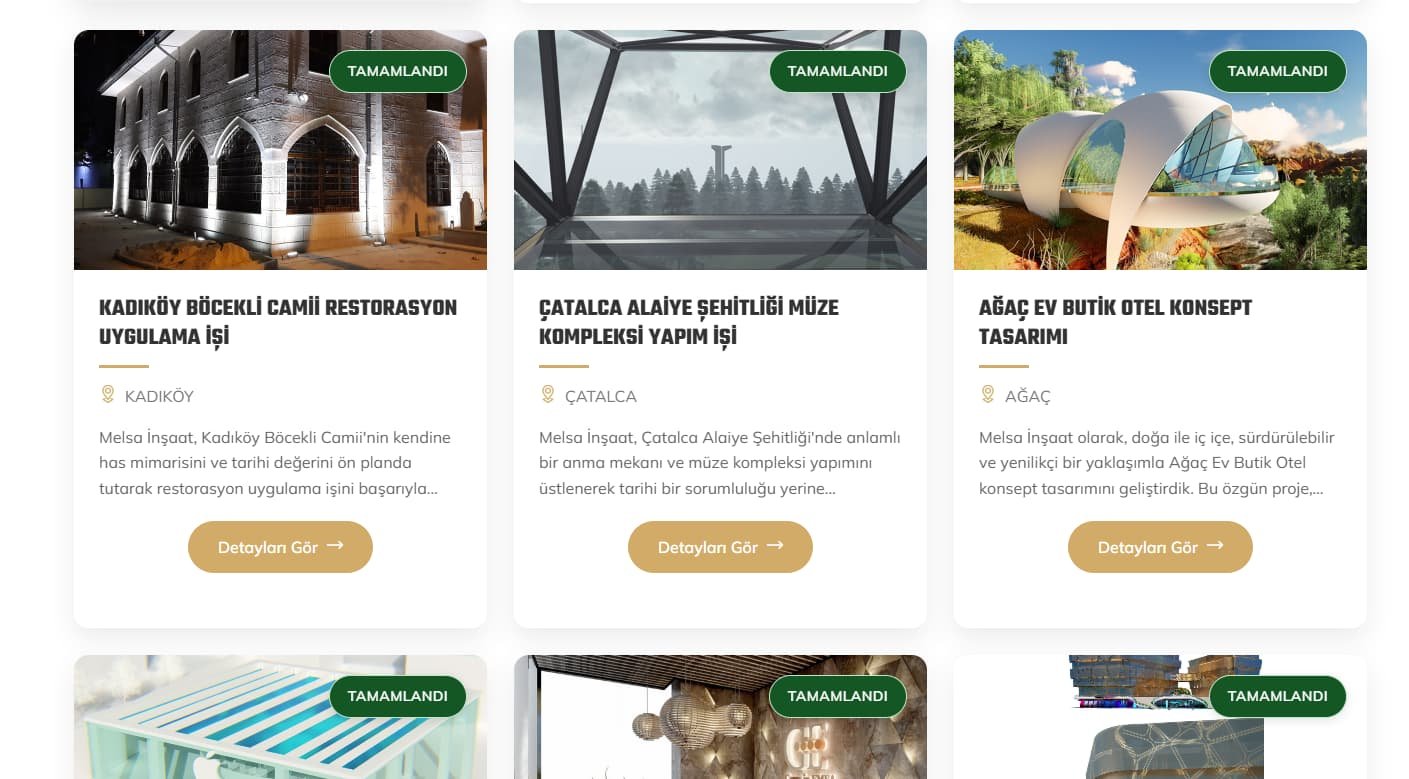Open the bottom-left glass roof project image

click(280, 717)
